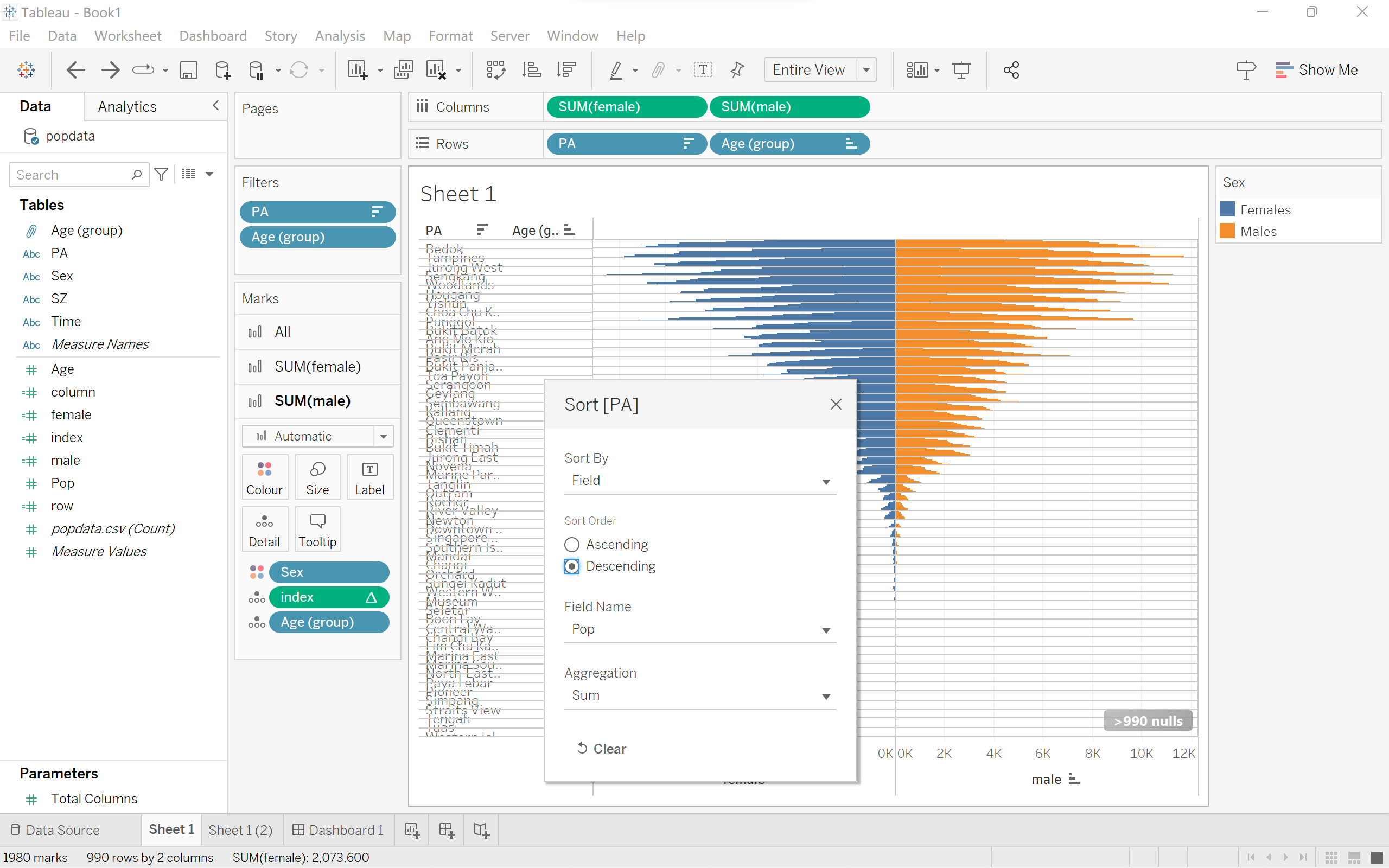Click the Clear sort button

pyautogui.click(x=601, y=749)
